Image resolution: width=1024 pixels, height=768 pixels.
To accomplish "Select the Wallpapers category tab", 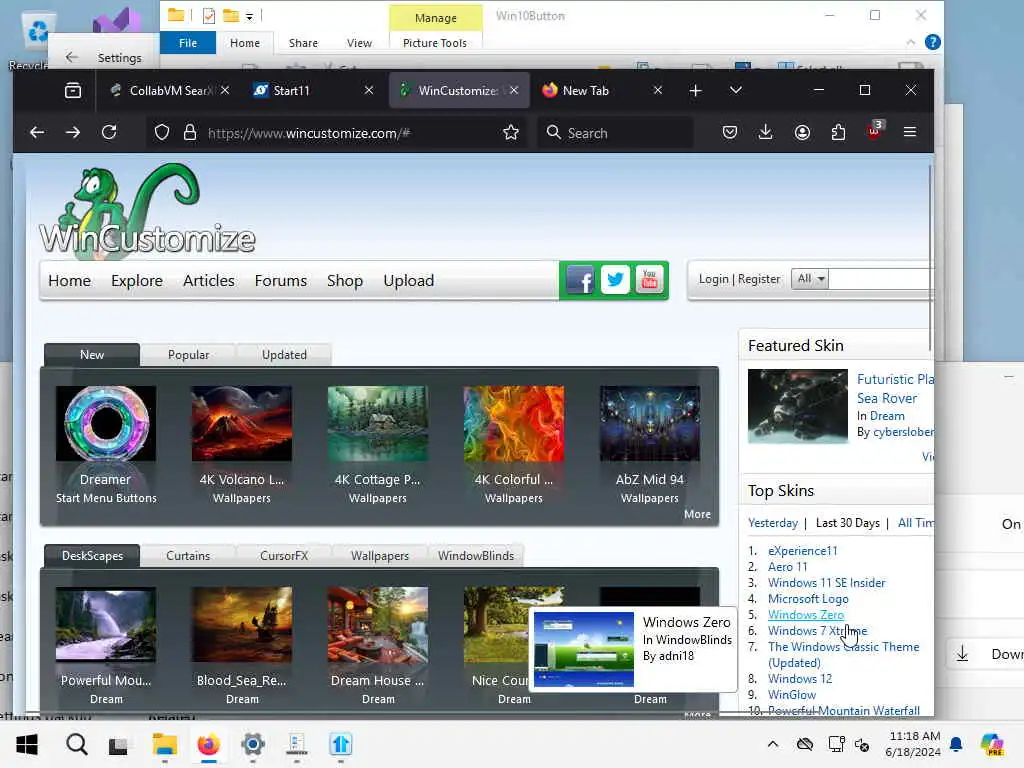I will click(x=379, y=556).
